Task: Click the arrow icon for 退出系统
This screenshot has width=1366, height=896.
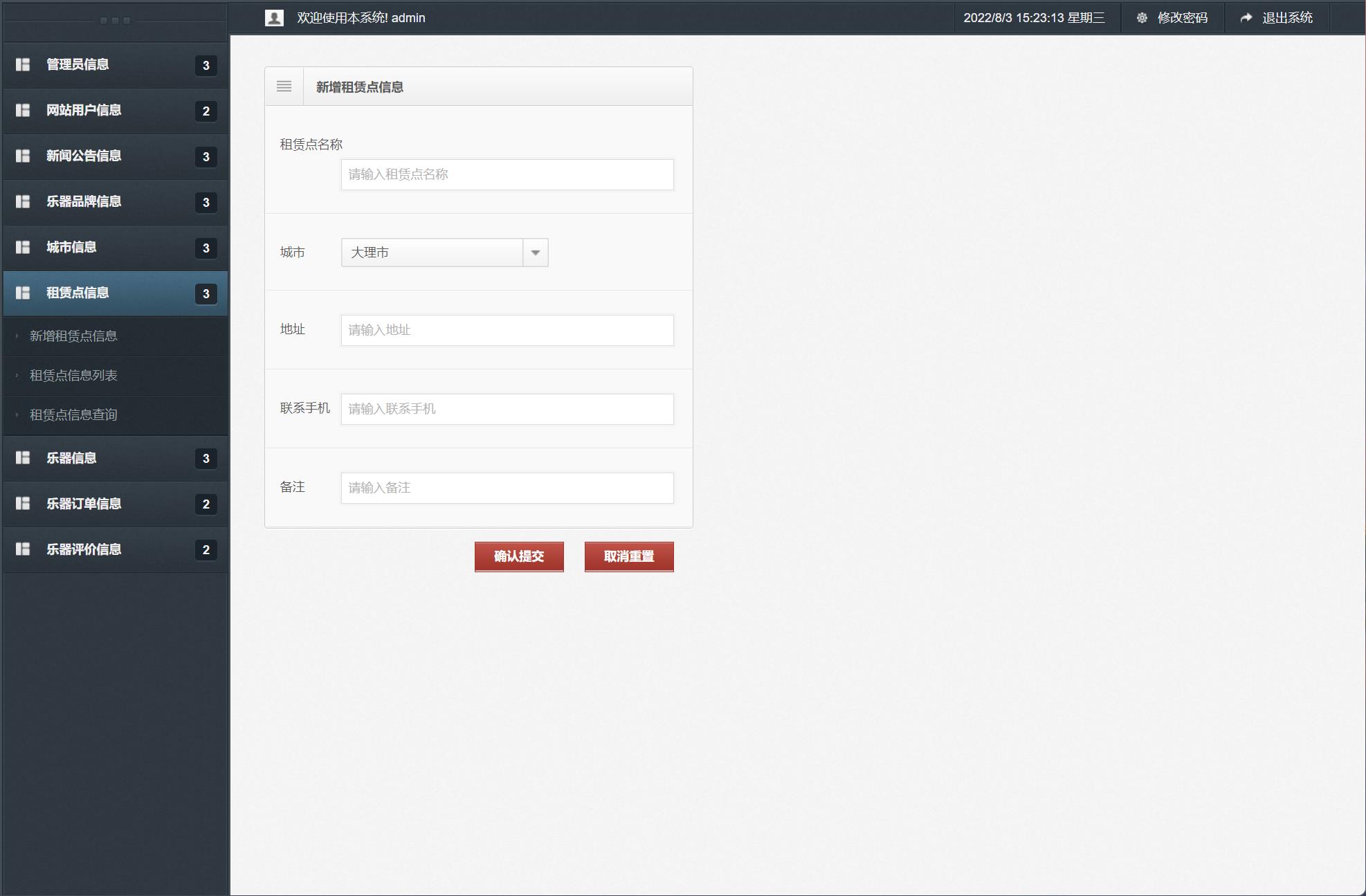Action: pos(1246,18)
